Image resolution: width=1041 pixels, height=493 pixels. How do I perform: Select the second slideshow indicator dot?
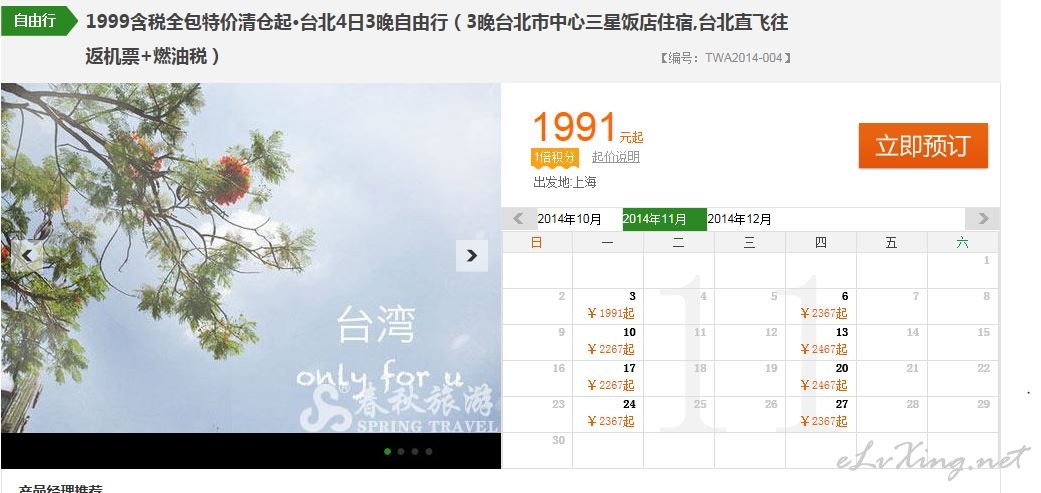pos(401,451)
